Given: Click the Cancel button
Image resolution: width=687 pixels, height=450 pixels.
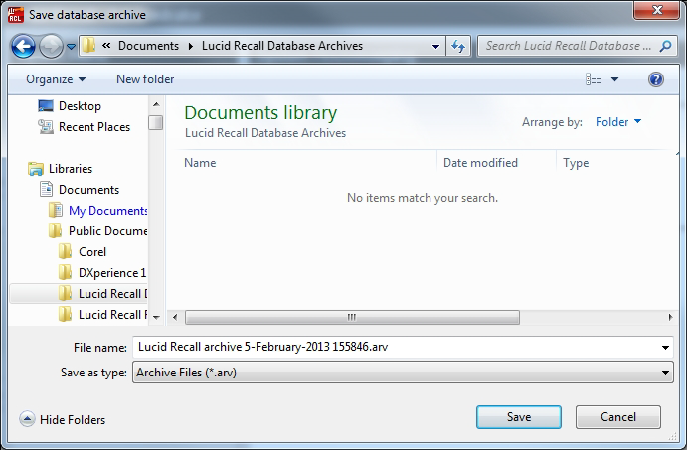Looking at the screenshot, I should click(618, 417).
